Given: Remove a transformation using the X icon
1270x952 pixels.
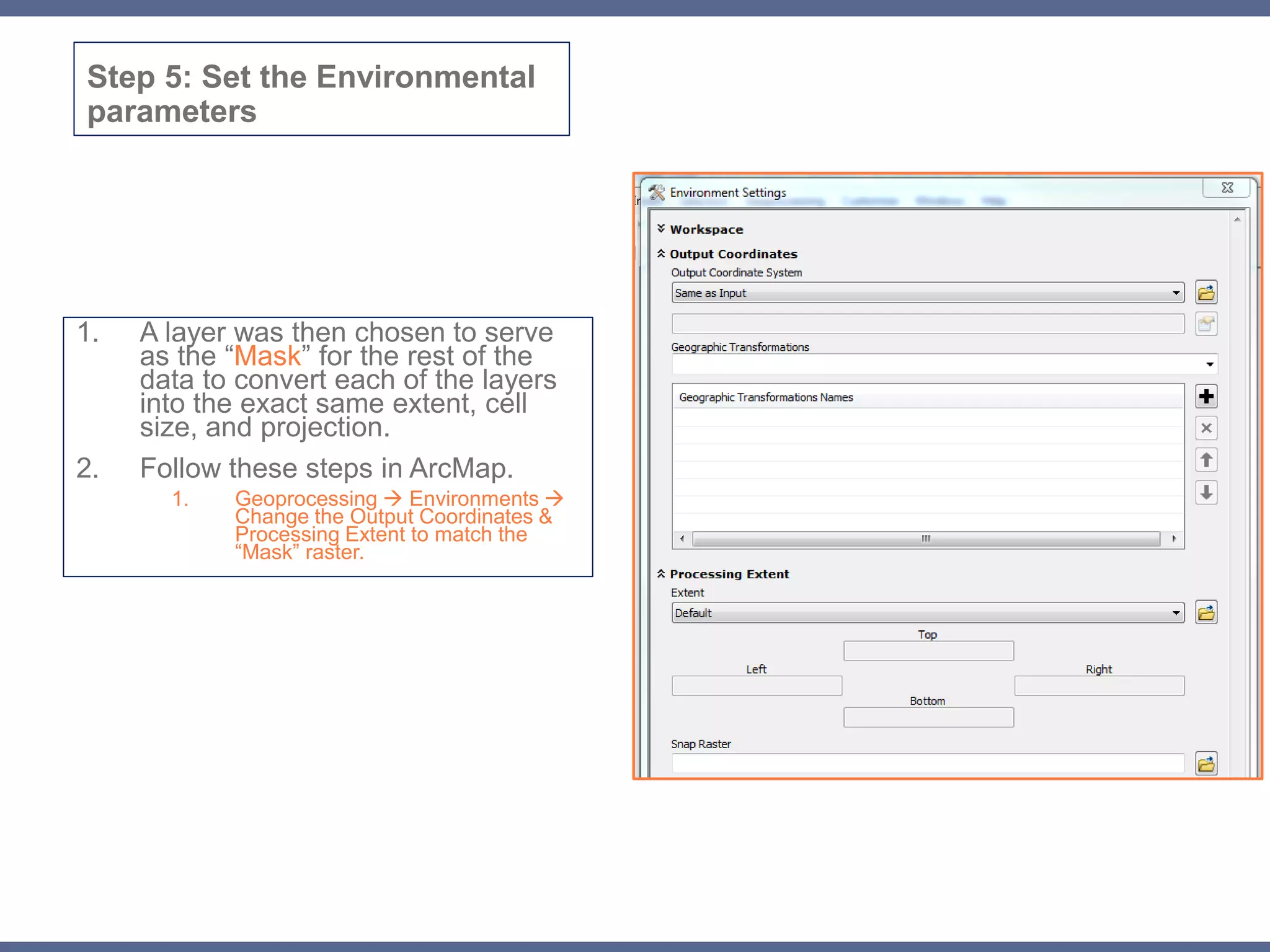Looking at the screenshot, I should [x=1206, y=428].
